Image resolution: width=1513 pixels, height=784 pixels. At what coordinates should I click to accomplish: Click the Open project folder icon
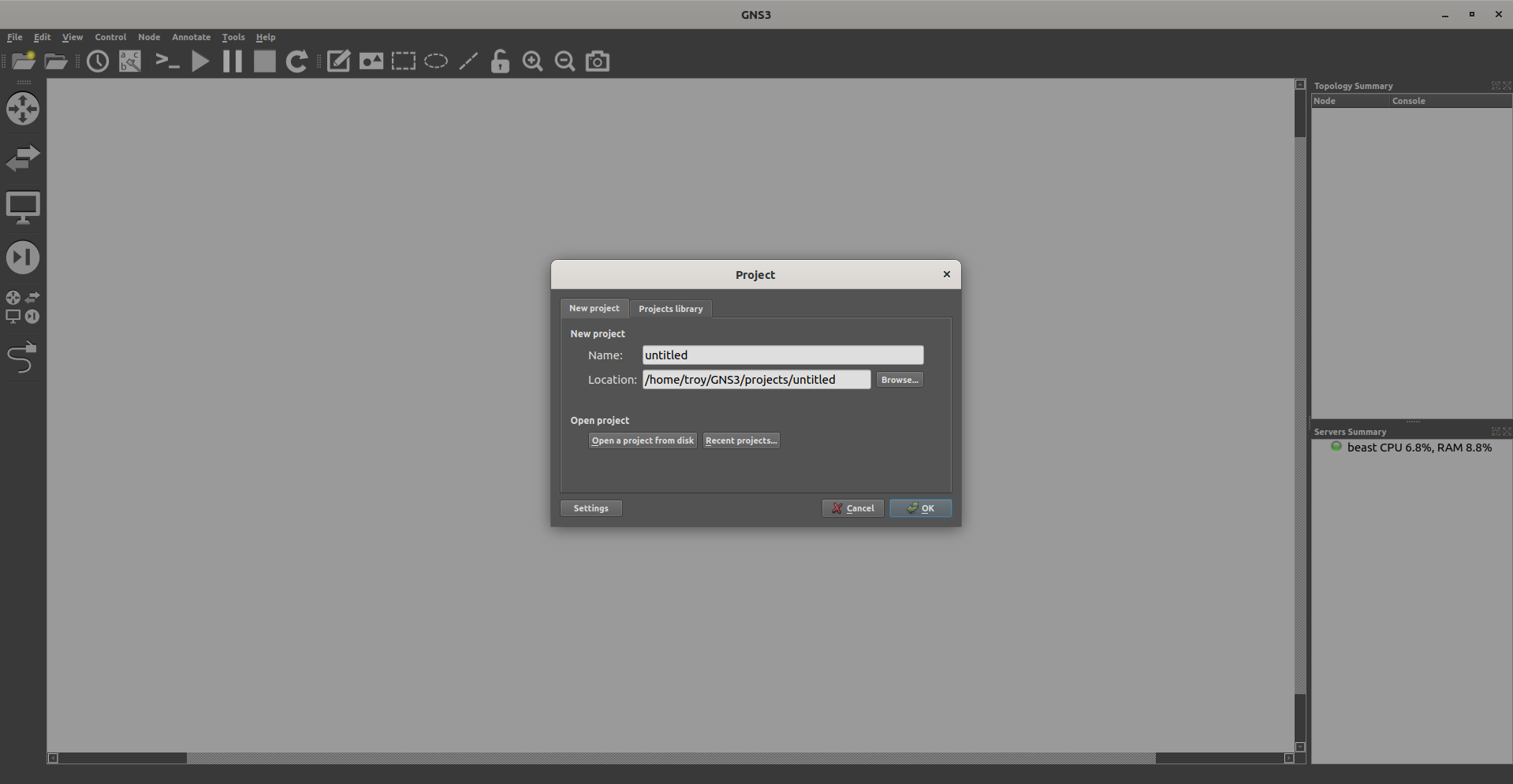[56, 61]
